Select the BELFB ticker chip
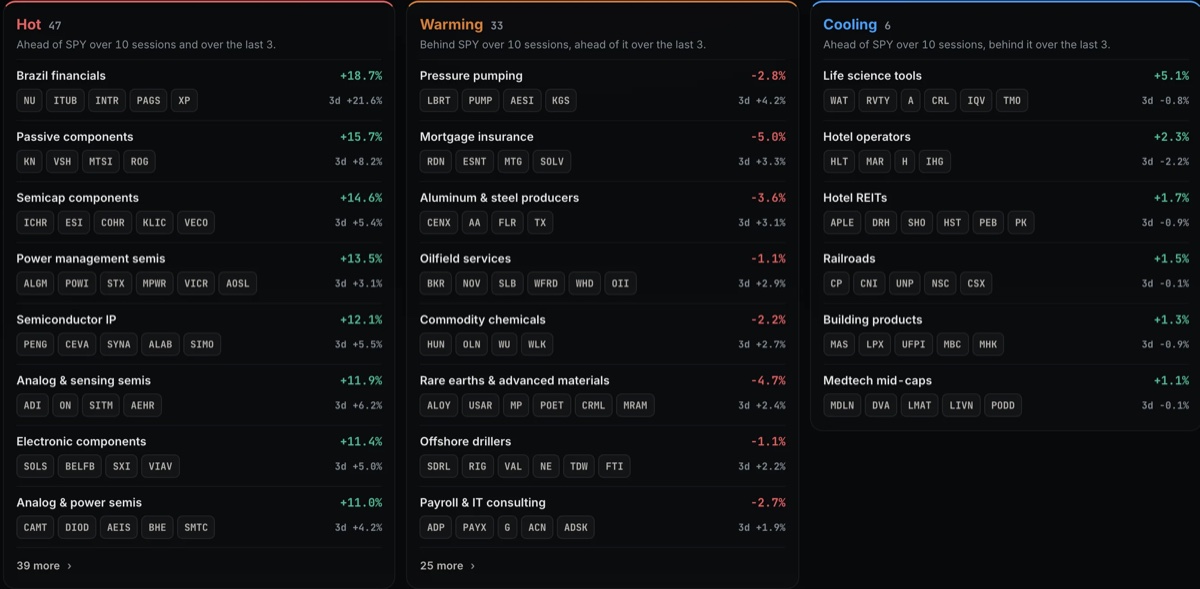Viewport: 1200px width, 589px height. tap(80, 467)
